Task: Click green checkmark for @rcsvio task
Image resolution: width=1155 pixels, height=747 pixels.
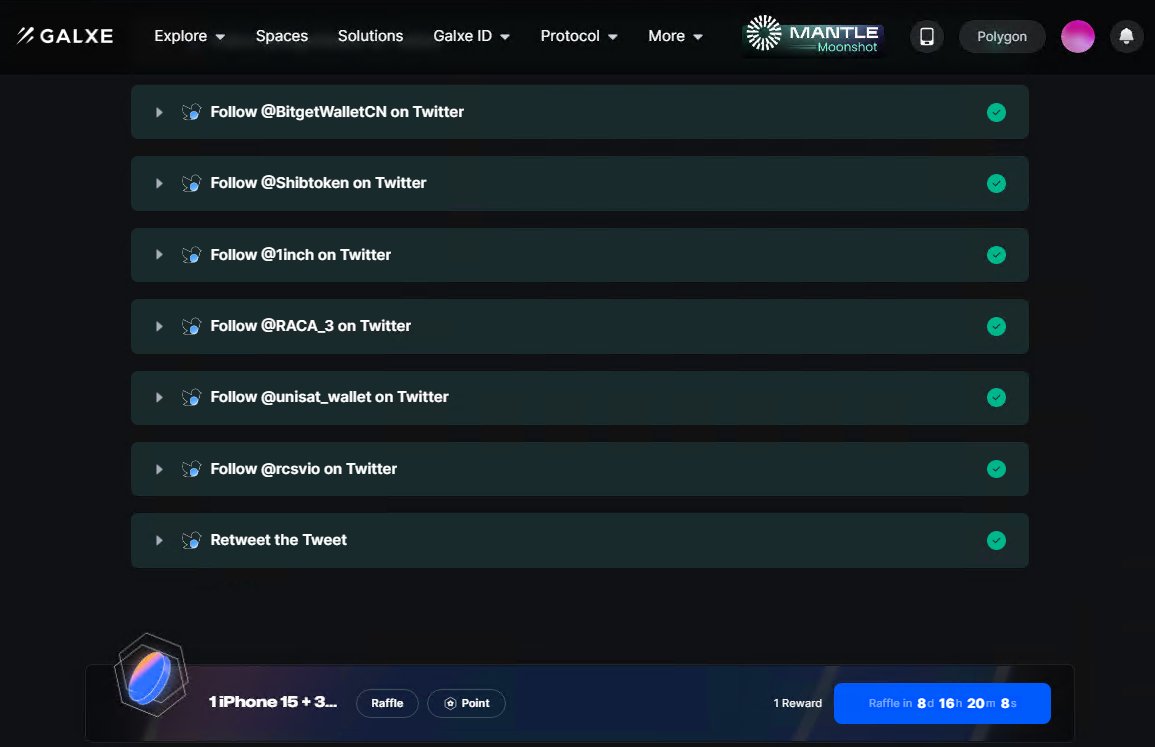Action: tap(996, 469)
